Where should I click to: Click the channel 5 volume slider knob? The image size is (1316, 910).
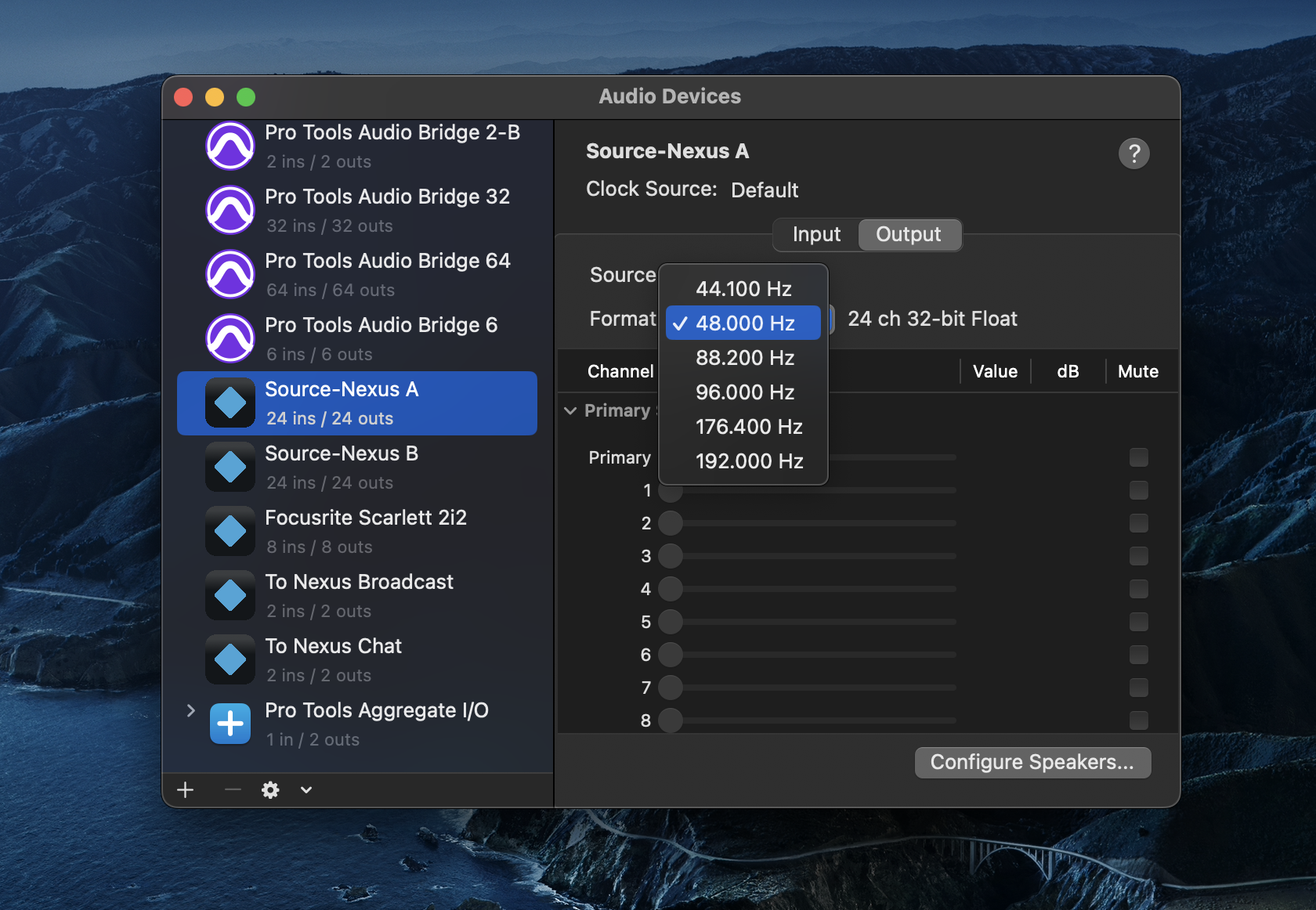click(671, 622)
